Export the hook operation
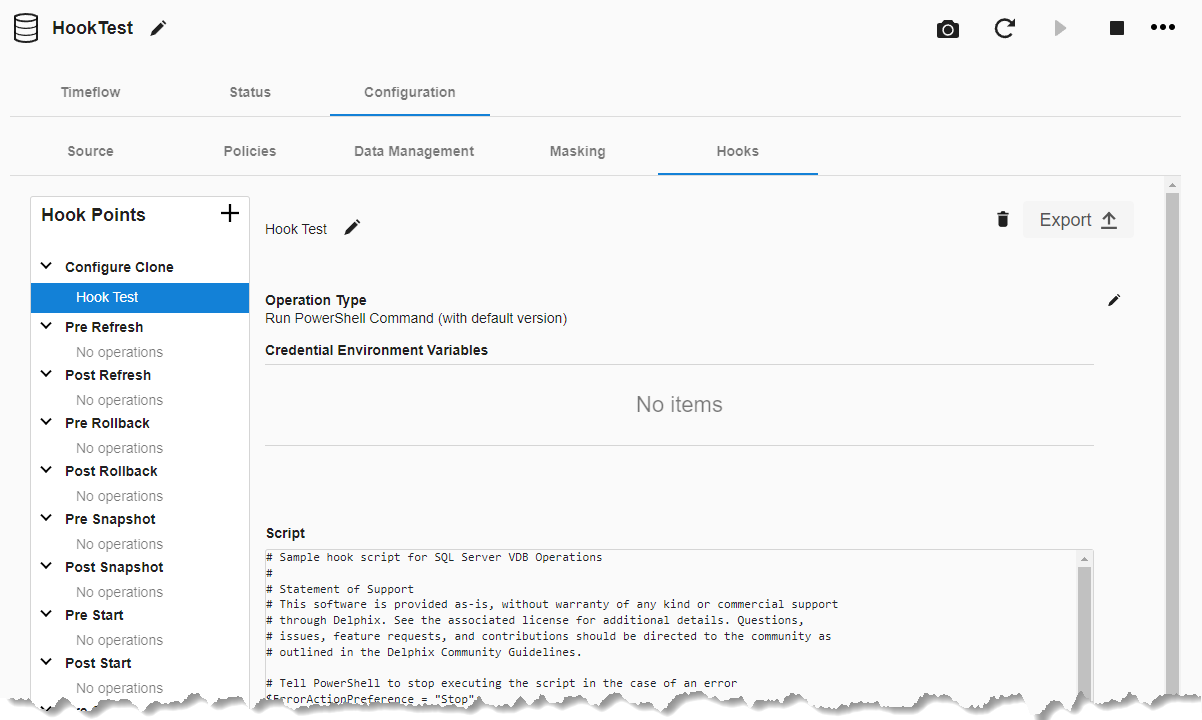Image resolution: width=1202 pixels, height=720 pixels. [x=1078, y=220]
